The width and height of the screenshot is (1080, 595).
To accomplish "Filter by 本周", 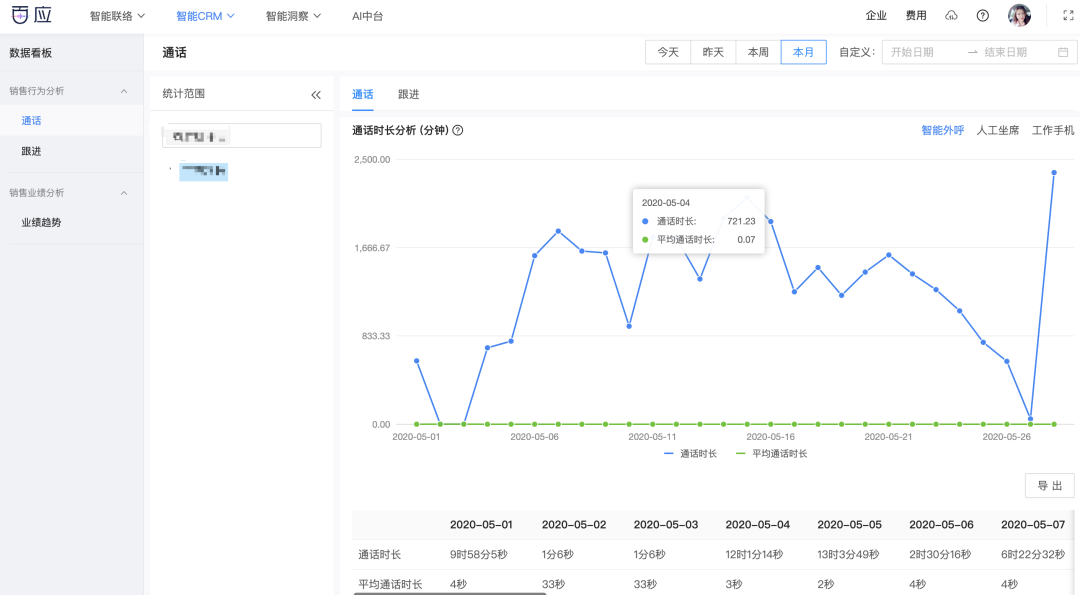I will click(x=758, y=52).
